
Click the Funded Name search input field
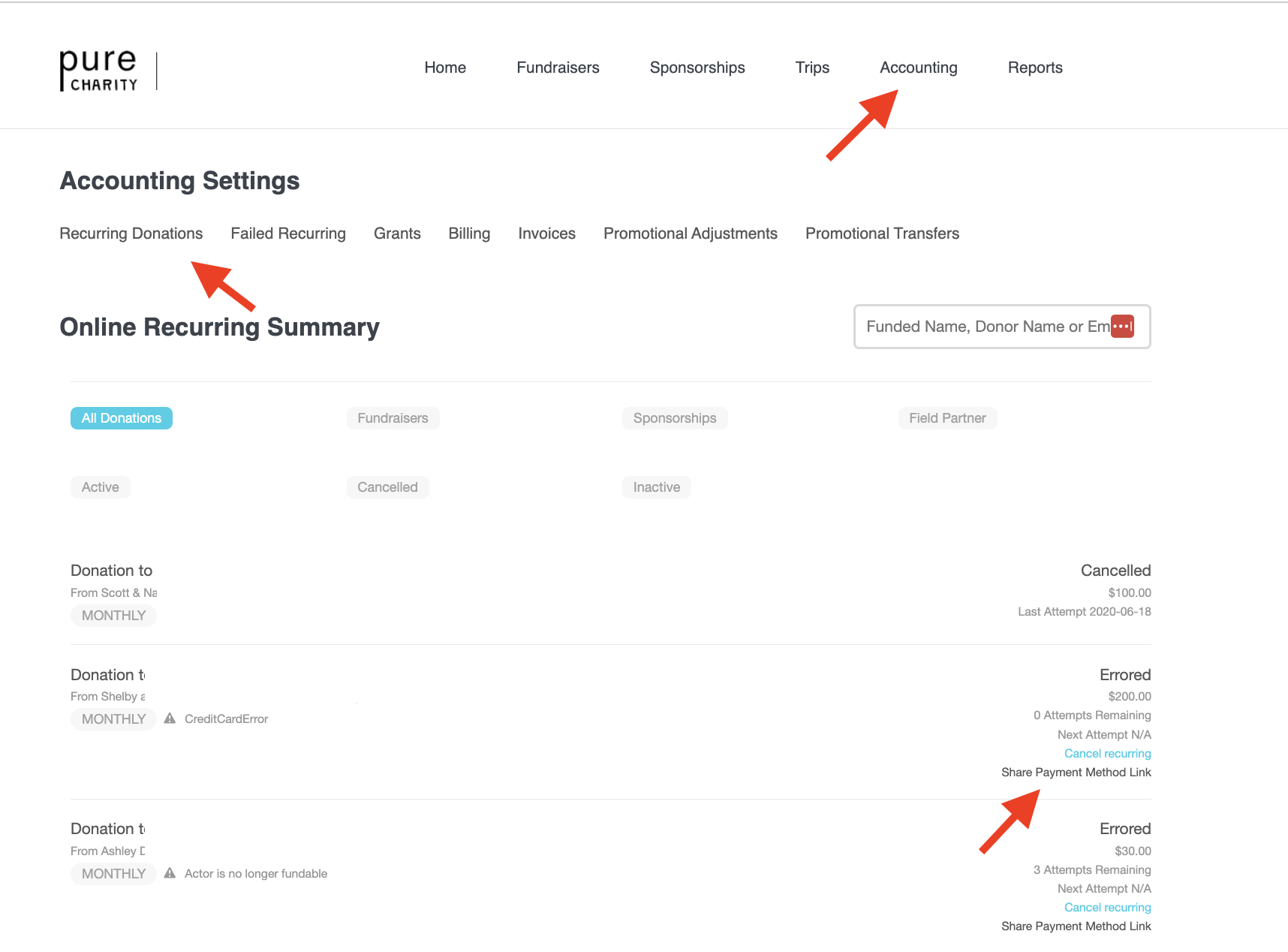[x=983, y=327]
